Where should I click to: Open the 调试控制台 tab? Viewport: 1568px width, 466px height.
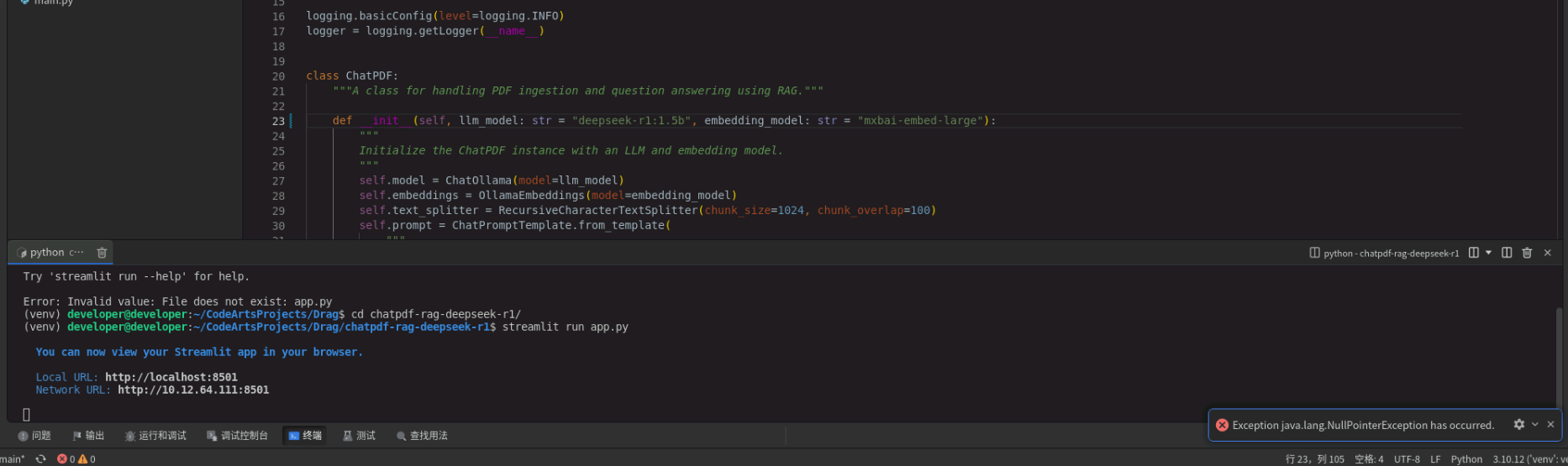pos(237,436)
